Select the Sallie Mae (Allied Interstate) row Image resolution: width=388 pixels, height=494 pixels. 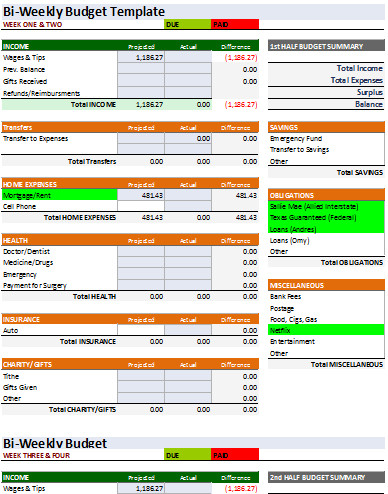click(x=326, y=206)
